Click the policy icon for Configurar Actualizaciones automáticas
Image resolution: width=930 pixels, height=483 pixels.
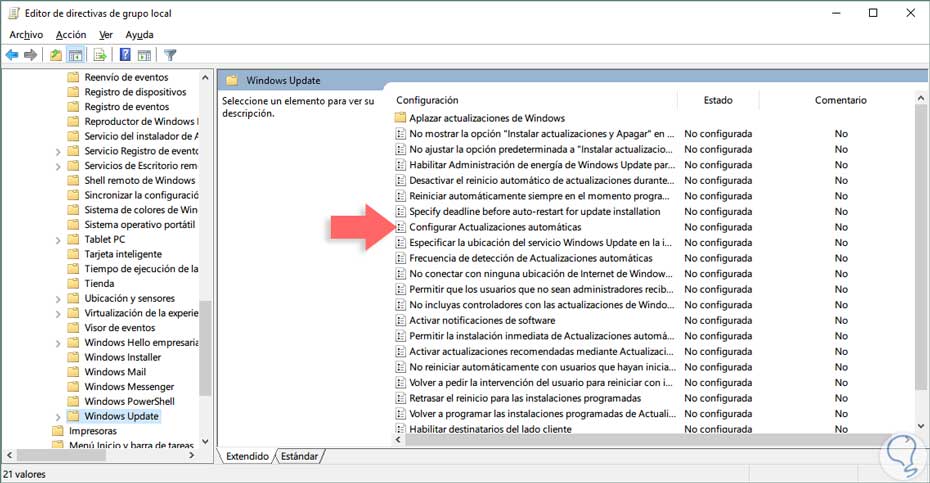tap(401, 227)
